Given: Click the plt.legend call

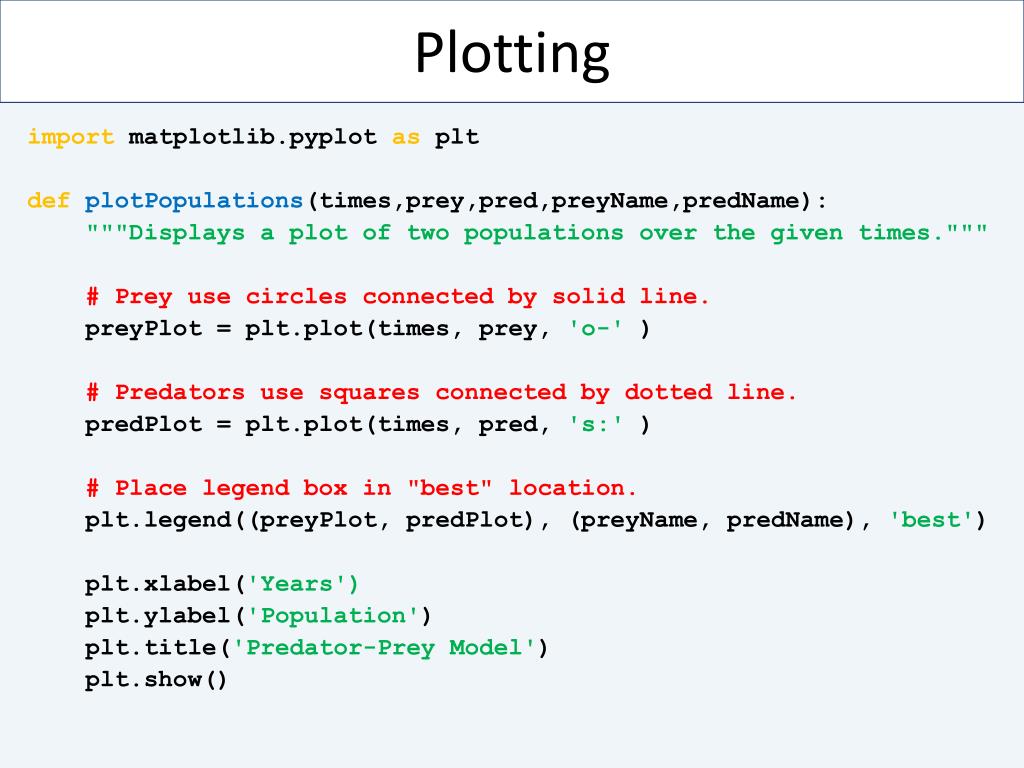Looking at the screenshot, I should [x=536, y=520].
